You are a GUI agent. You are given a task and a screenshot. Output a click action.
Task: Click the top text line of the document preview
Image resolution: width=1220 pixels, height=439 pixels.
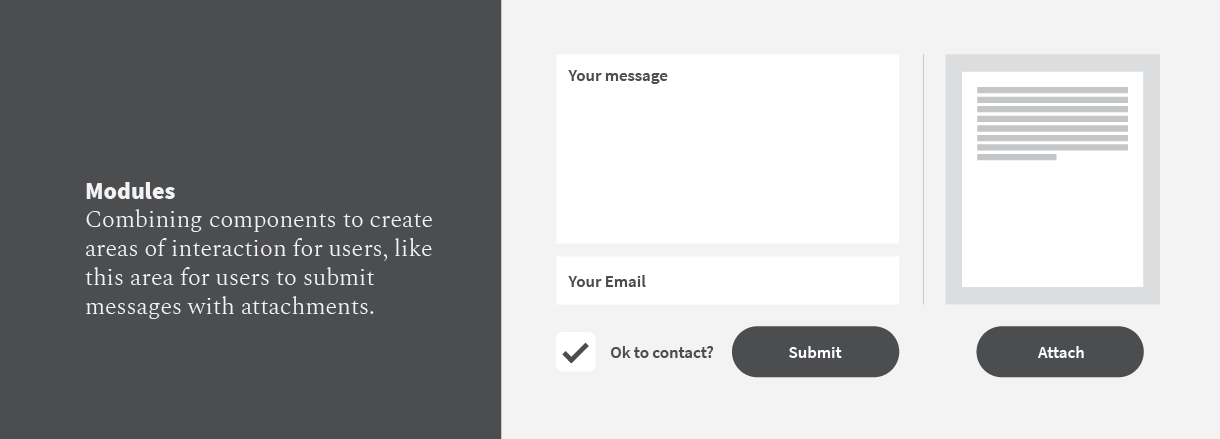coord(1052,91)
